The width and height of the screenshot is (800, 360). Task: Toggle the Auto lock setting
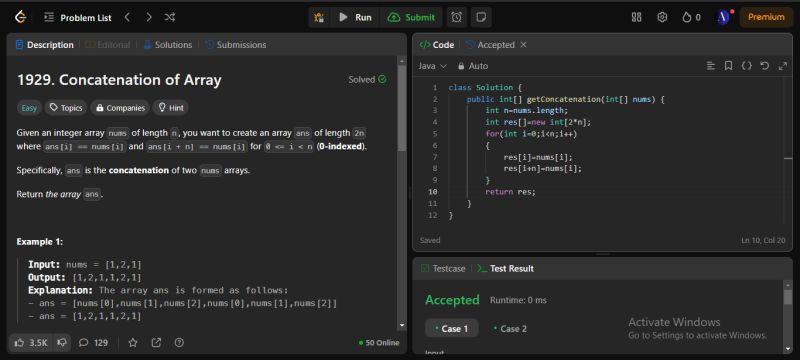(x=473, y=66)
